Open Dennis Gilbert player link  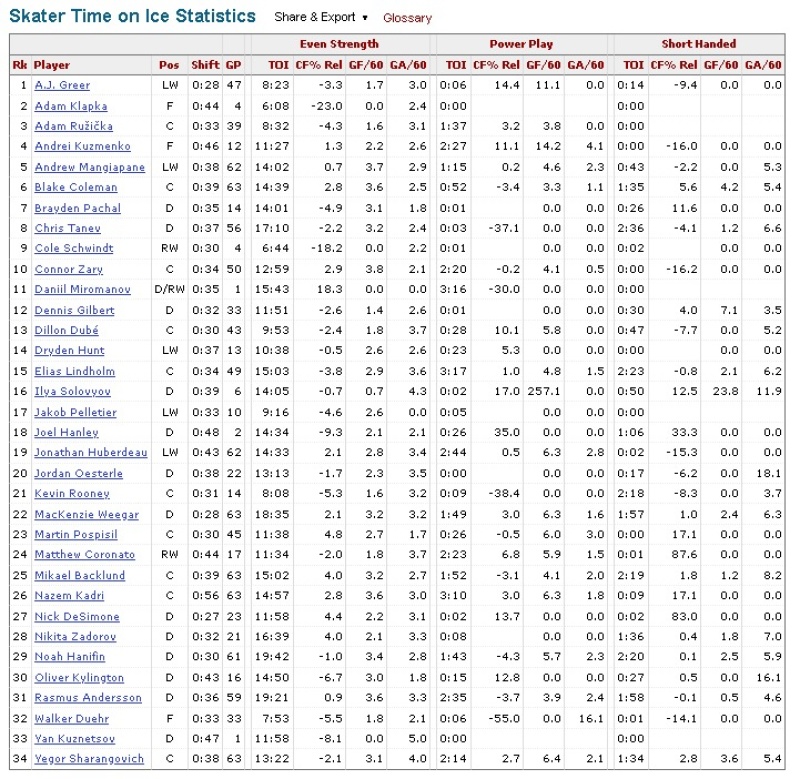point(74,310)
